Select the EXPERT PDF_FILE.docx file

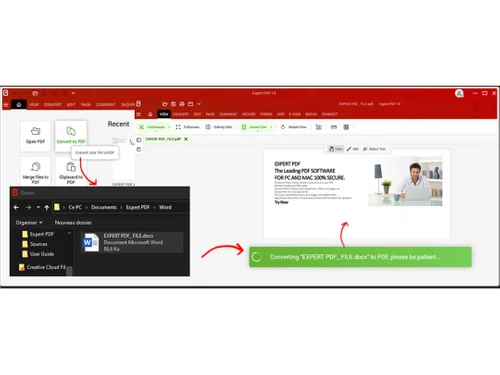click(132, 242)
